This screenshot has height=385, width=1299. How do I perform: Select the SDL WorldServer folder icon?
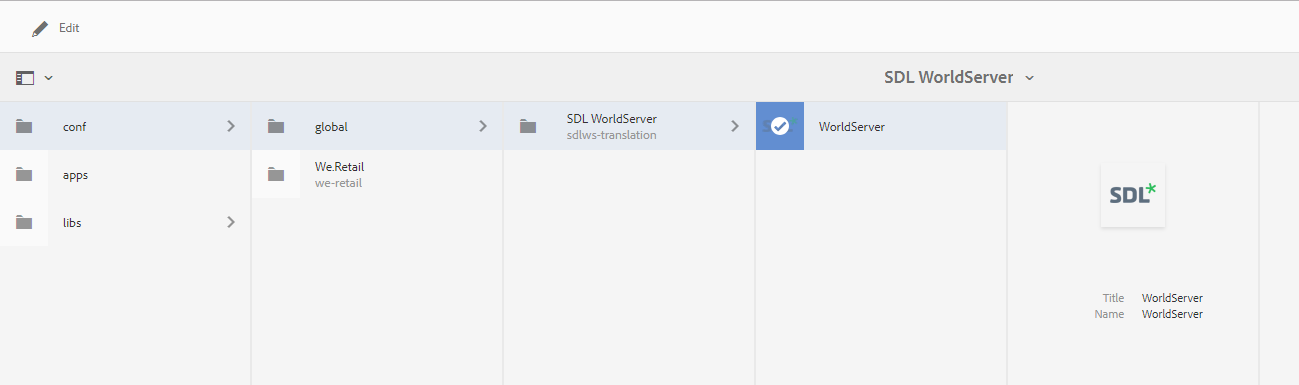point(528,126)
